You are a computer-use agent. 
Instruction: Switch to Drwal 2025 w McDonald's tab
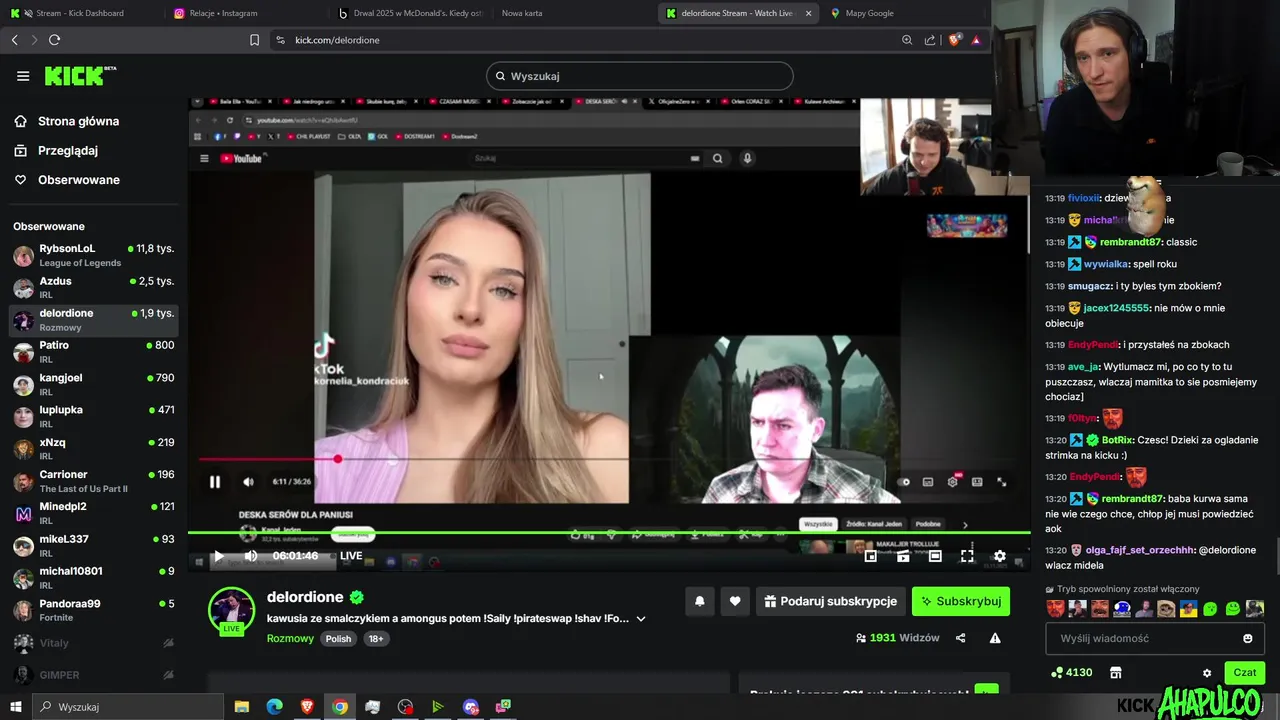(x=410, y=13)
